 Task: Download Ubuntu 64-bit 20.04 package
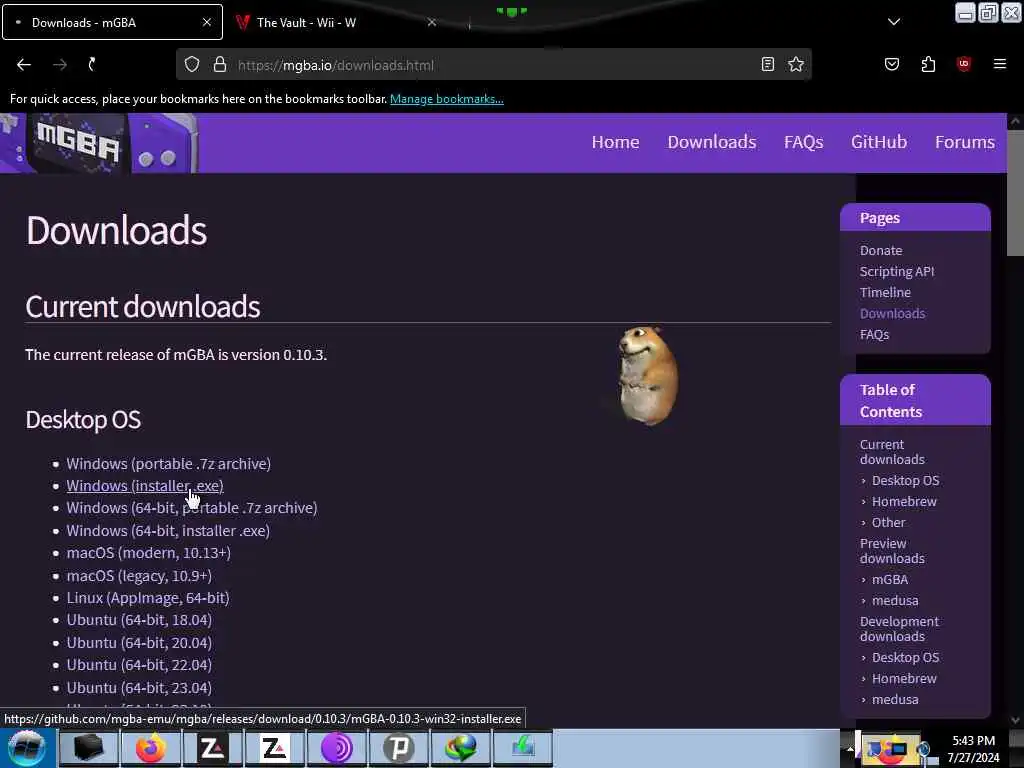tap(139, 643)
